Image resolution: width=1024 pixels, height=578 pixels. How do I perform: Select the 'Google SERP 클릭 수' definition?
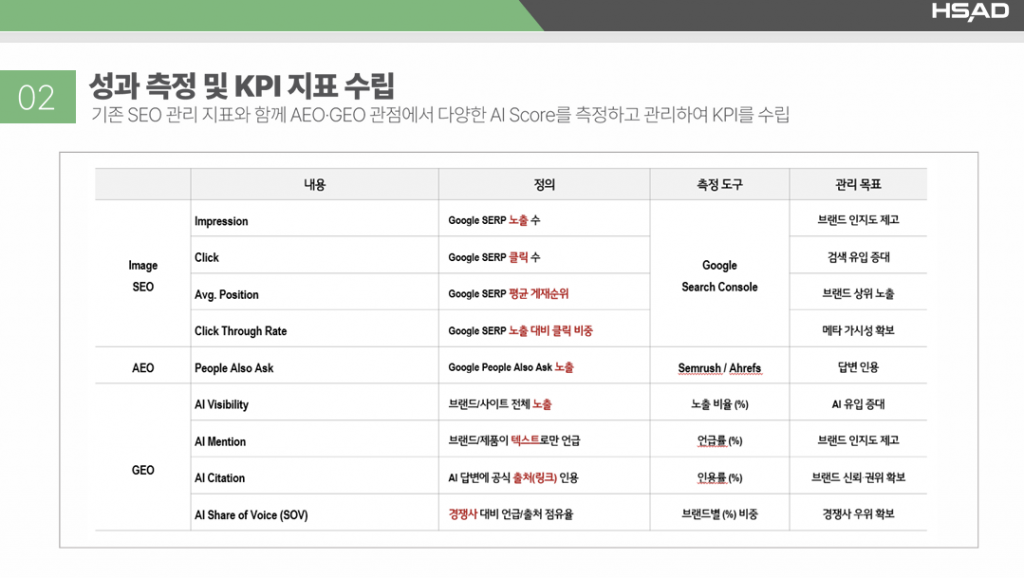[x=494, y=257]
